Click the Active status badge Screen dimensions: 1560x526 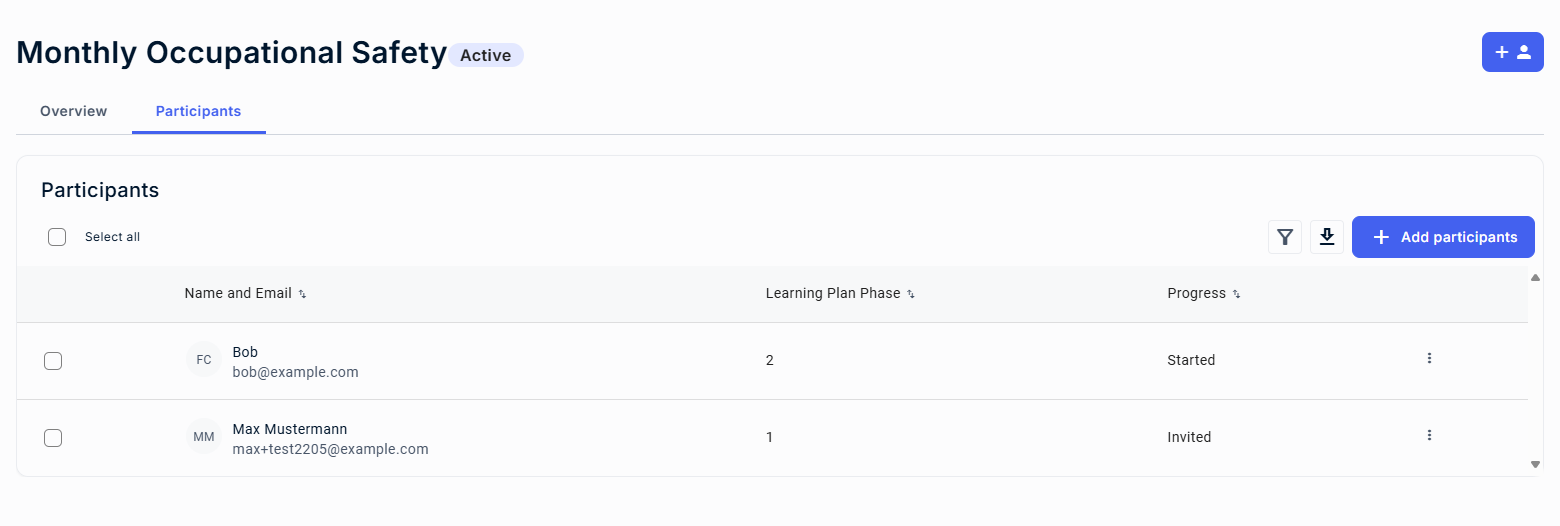pyautogui.click(x=486, y=55)
